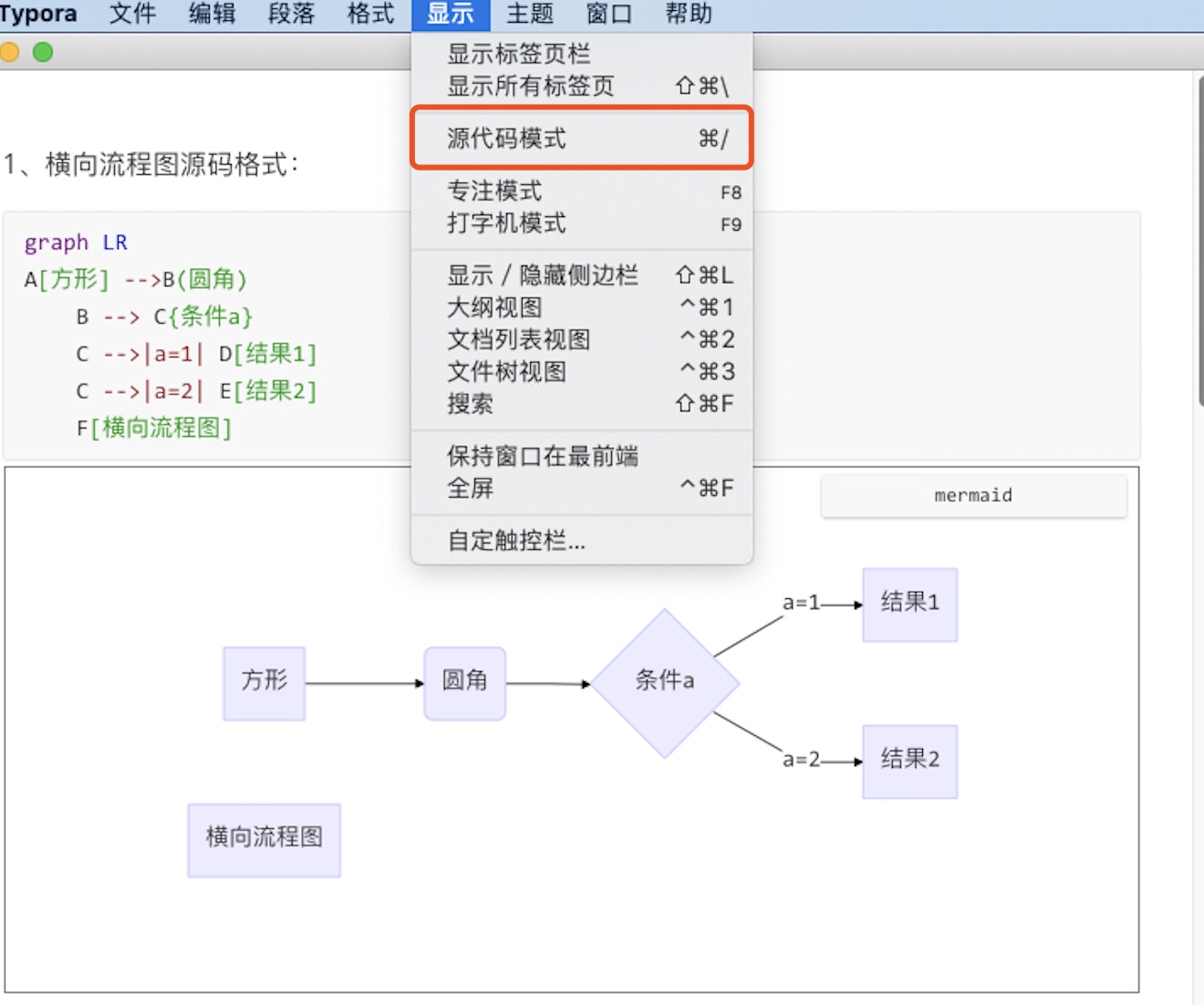Click the green window zoom button
This screenshot has width=1204, height=1005.
[x=42, y=52]
